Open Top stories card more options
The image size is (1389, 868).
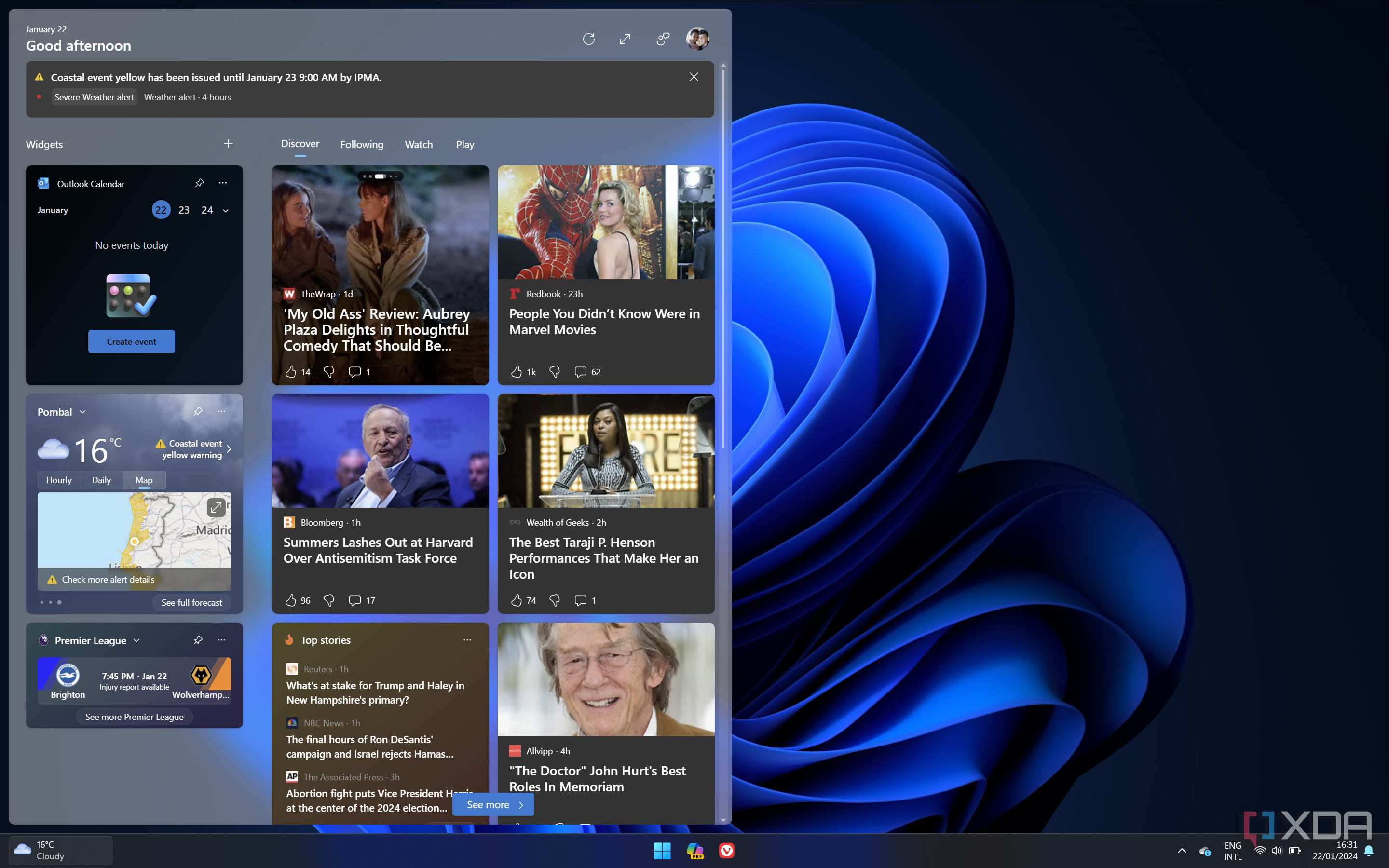[467, 639]
